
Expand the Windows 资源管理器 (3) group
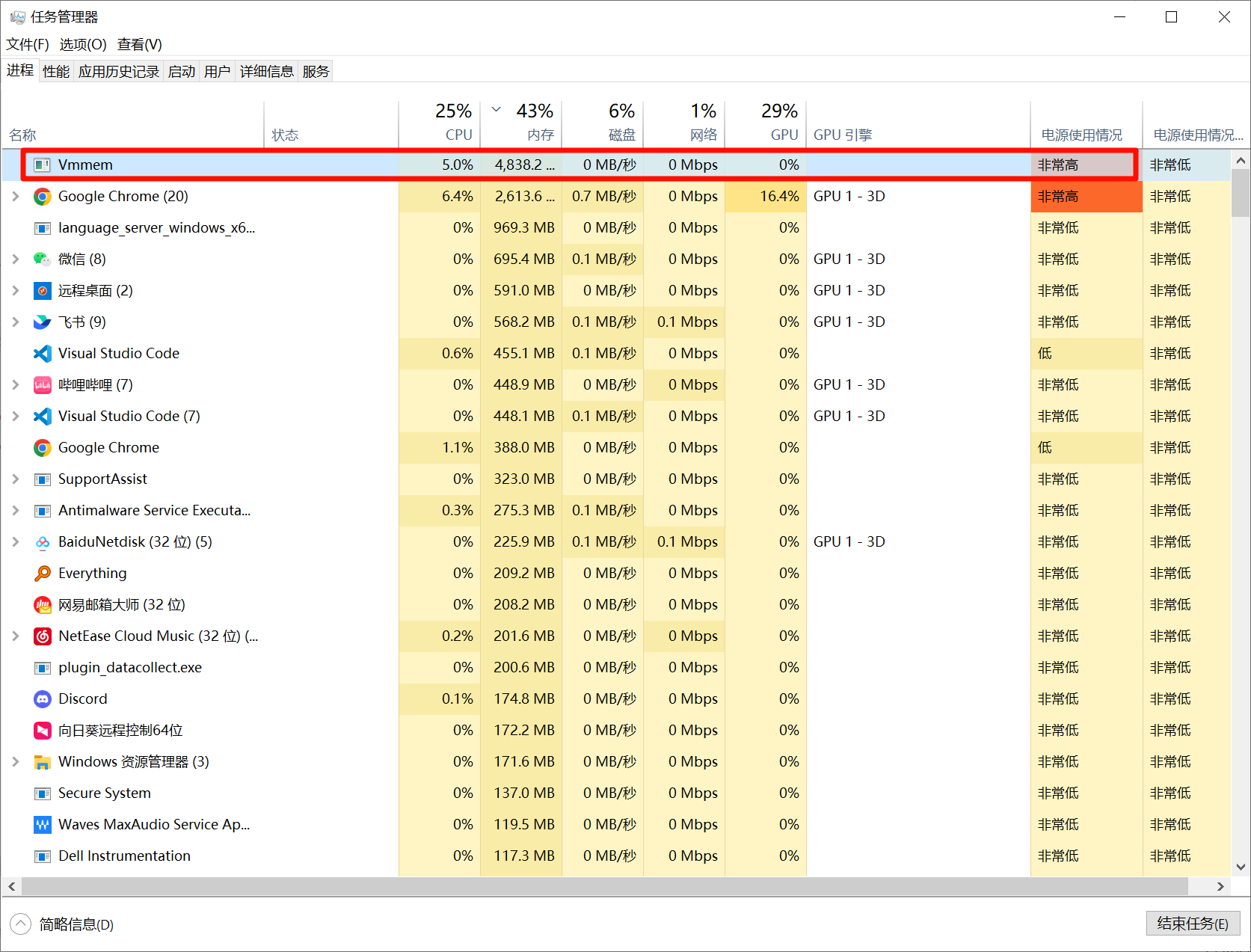pyautogui.click(x=16, y=762)
